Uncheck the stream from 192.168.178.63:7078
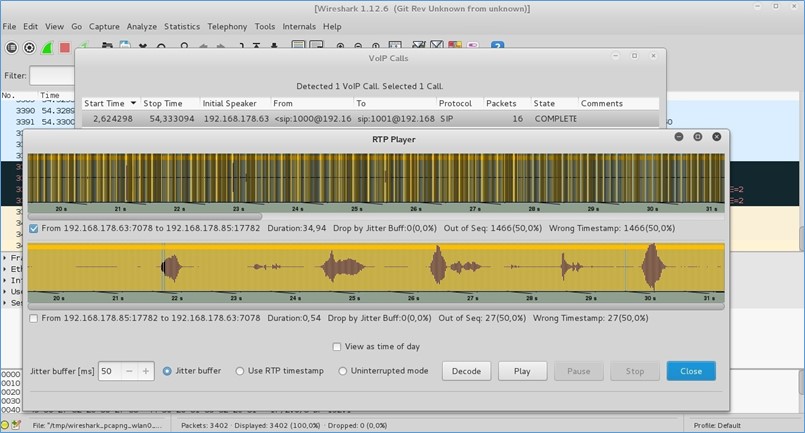 pos(35,229)
